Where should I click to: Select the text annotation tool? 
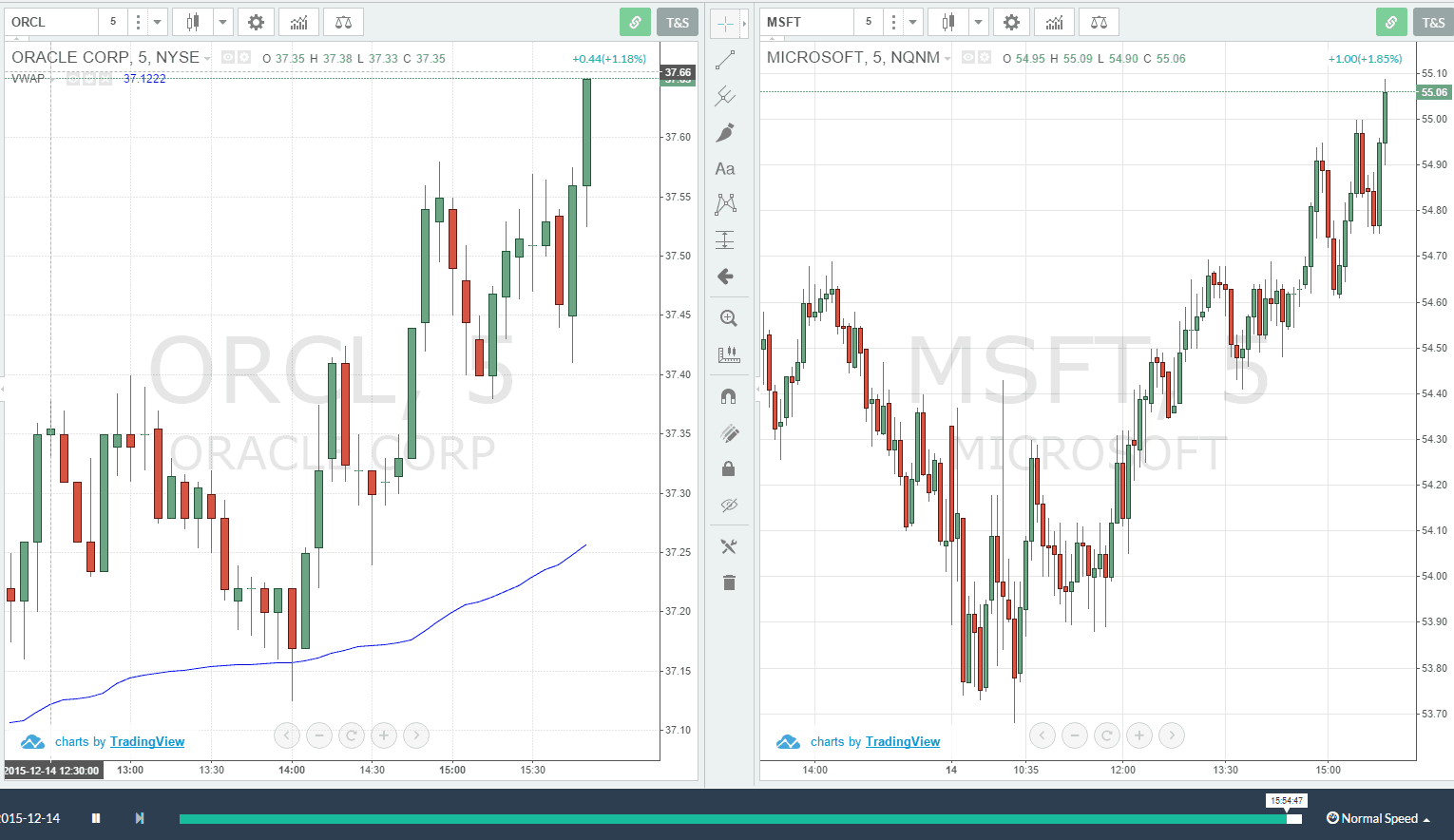tap(725, 168)
